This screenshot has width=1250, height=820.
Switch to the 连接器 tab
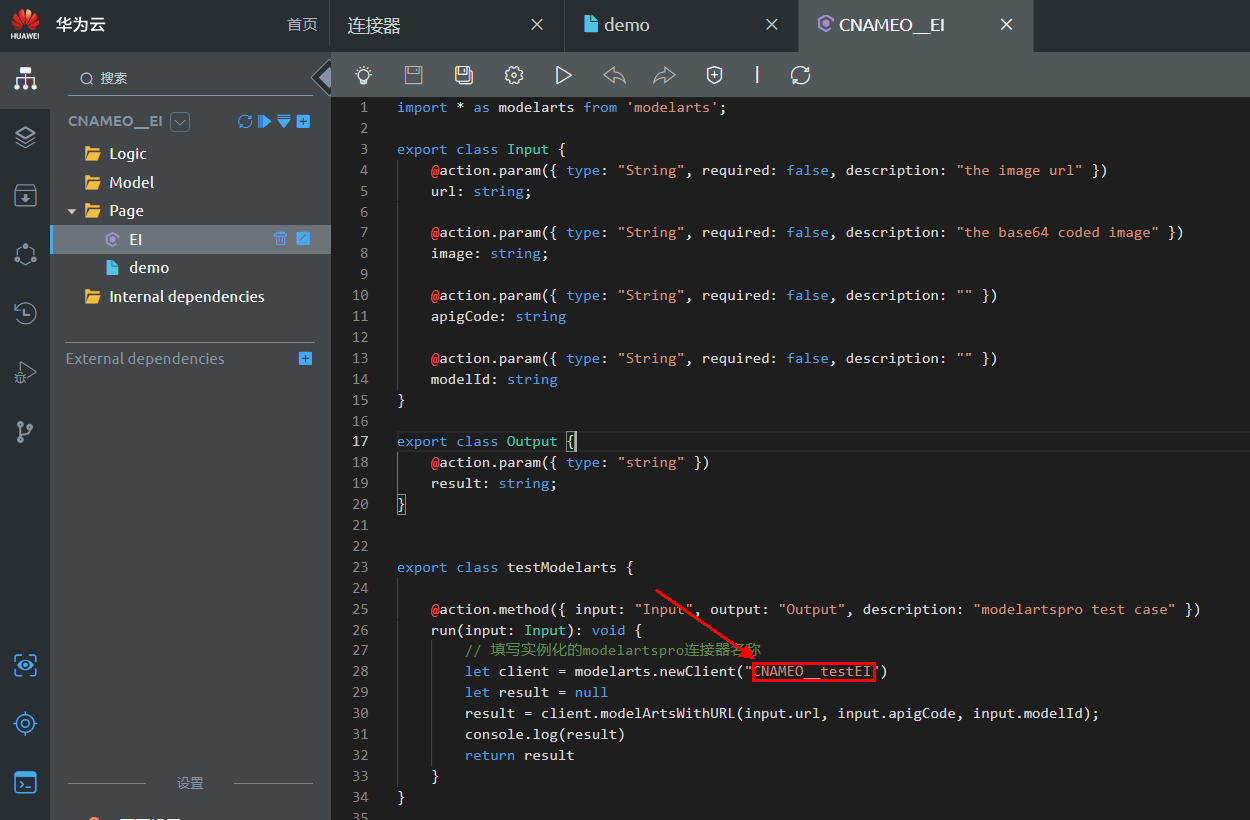pyautogui.click(x=374, y=25)
